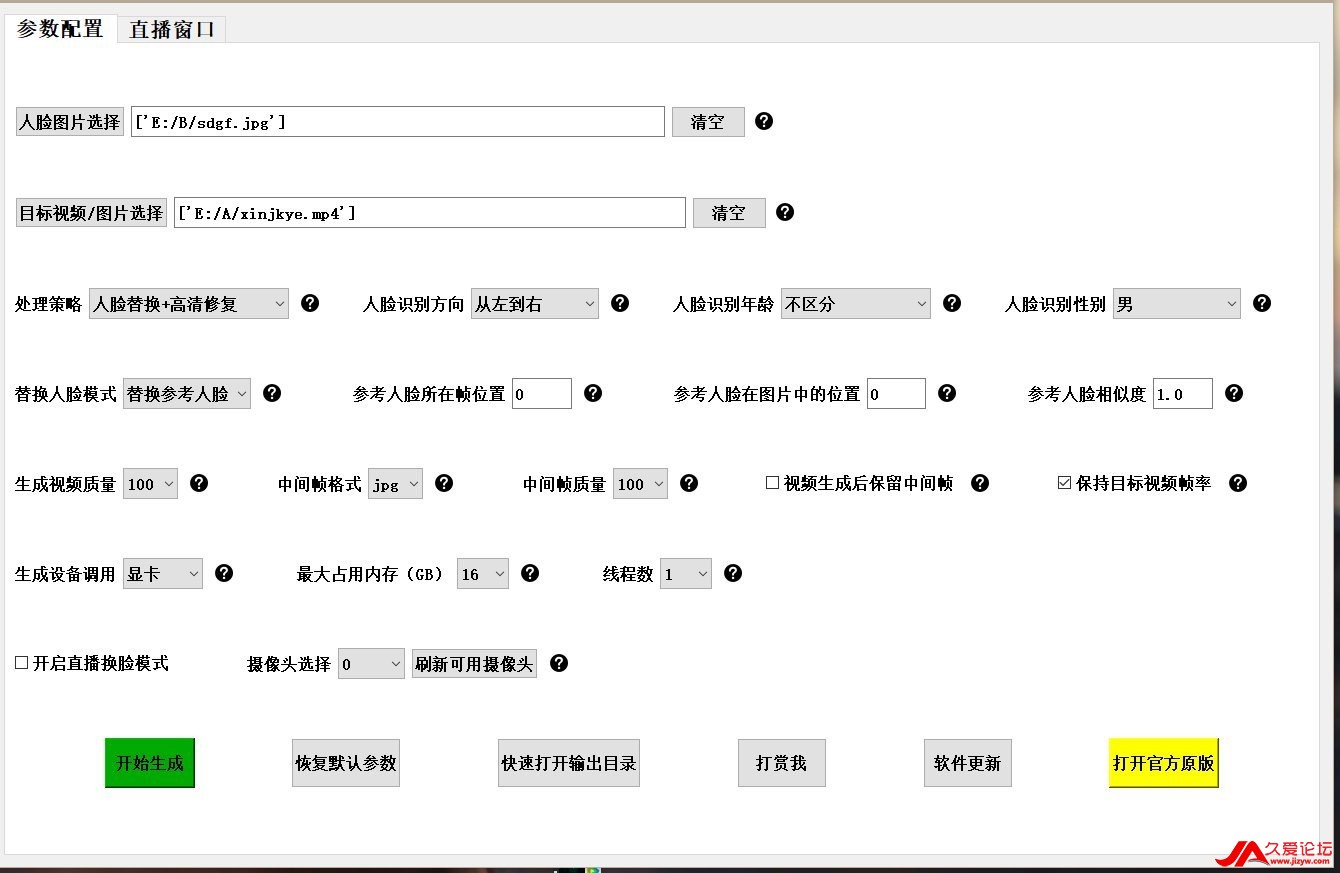Enable 视频生成后保留中间帧 checkbox
This screenshot has height=873, width=1340.
click(772, 483)
